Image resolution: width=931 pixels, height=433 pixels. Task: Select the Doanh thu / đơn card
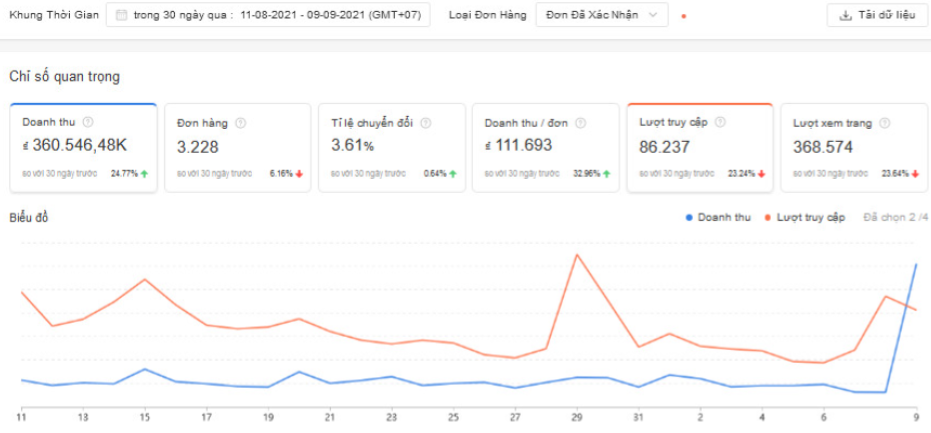pos(546,148)
